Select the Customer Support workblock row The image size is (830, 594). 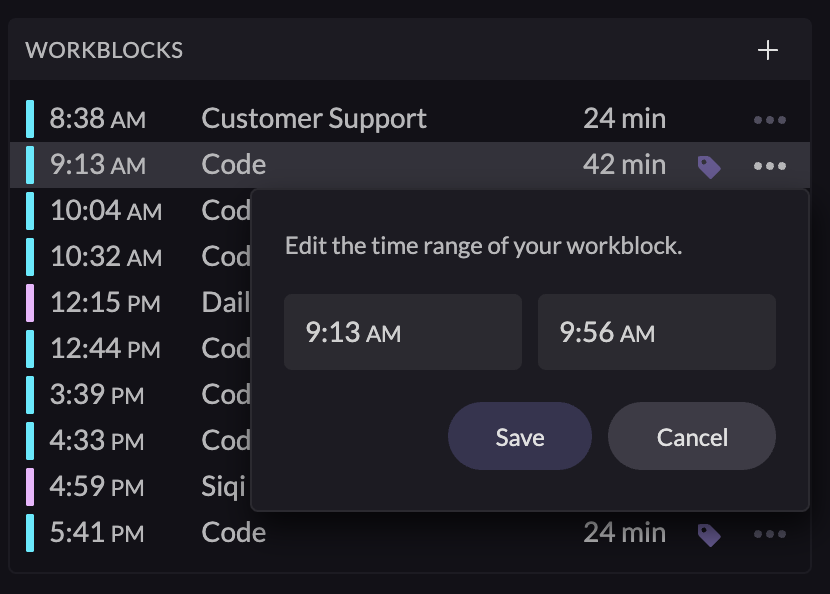pyautogui.click(x=314, y=119)
